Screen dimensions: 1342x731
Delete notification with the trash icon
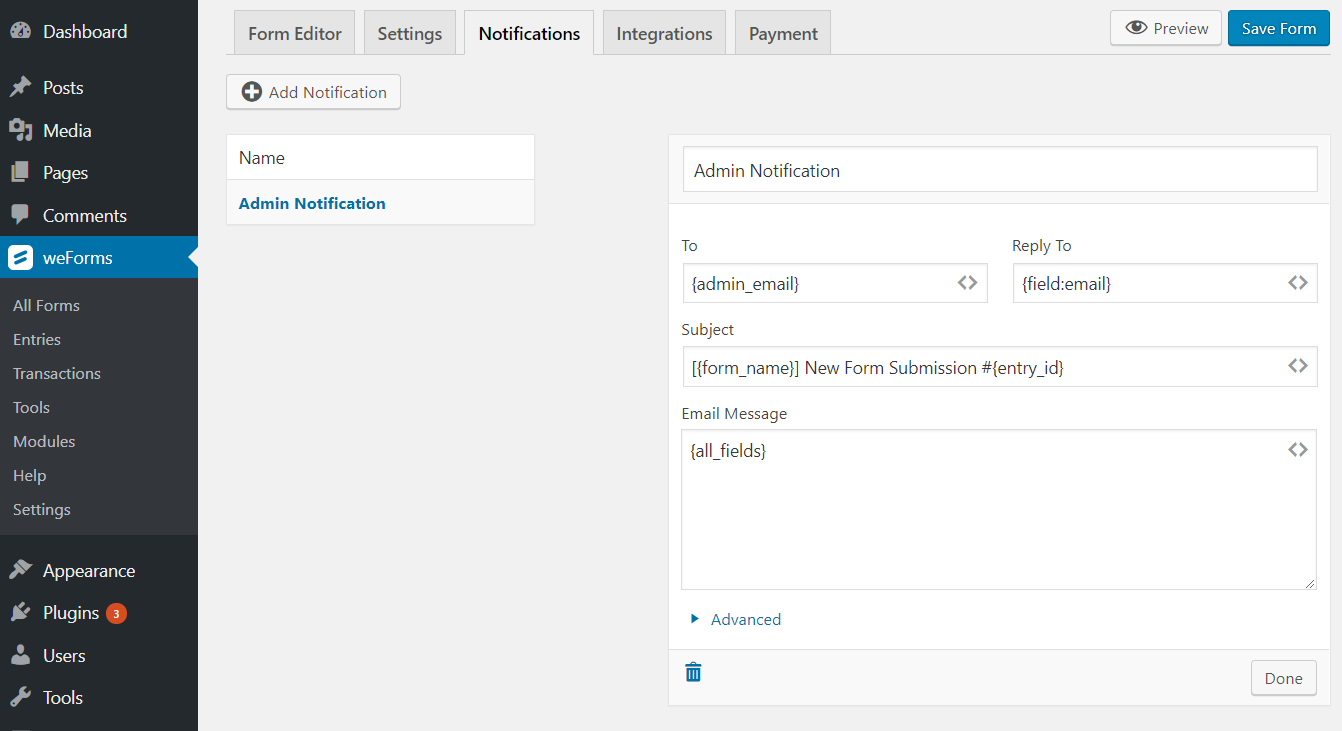point(693,672)
